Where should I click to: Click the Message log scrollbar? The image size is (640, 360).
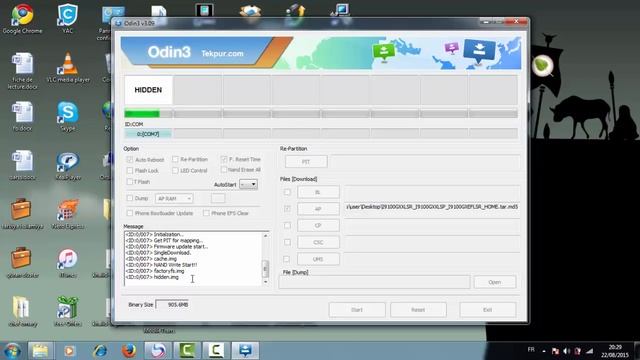tap(265, 259)
